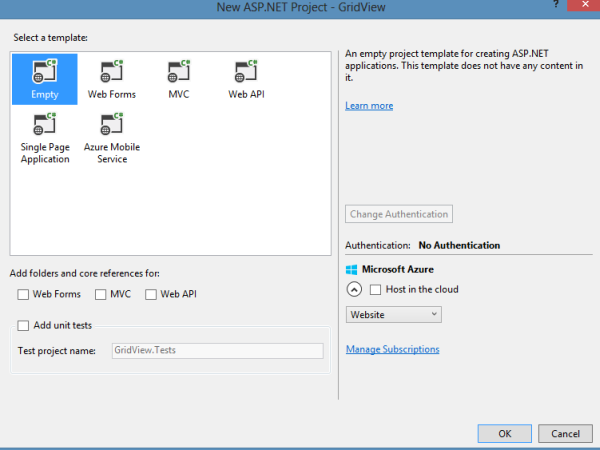
Task: Select Single Page Application template
Action: pyautogui.click(x=45, y=138)
